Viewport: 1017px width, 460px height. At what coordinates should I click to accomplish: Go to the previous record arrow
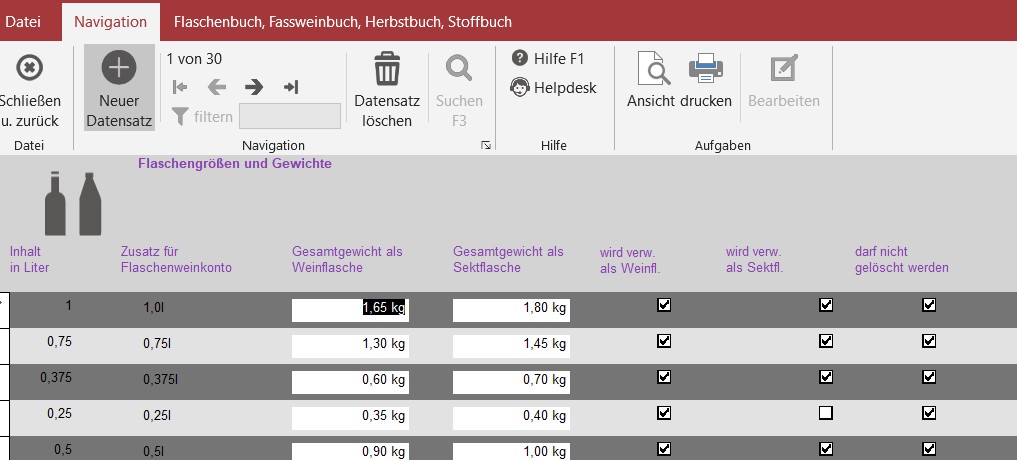[x=217, y=87]
